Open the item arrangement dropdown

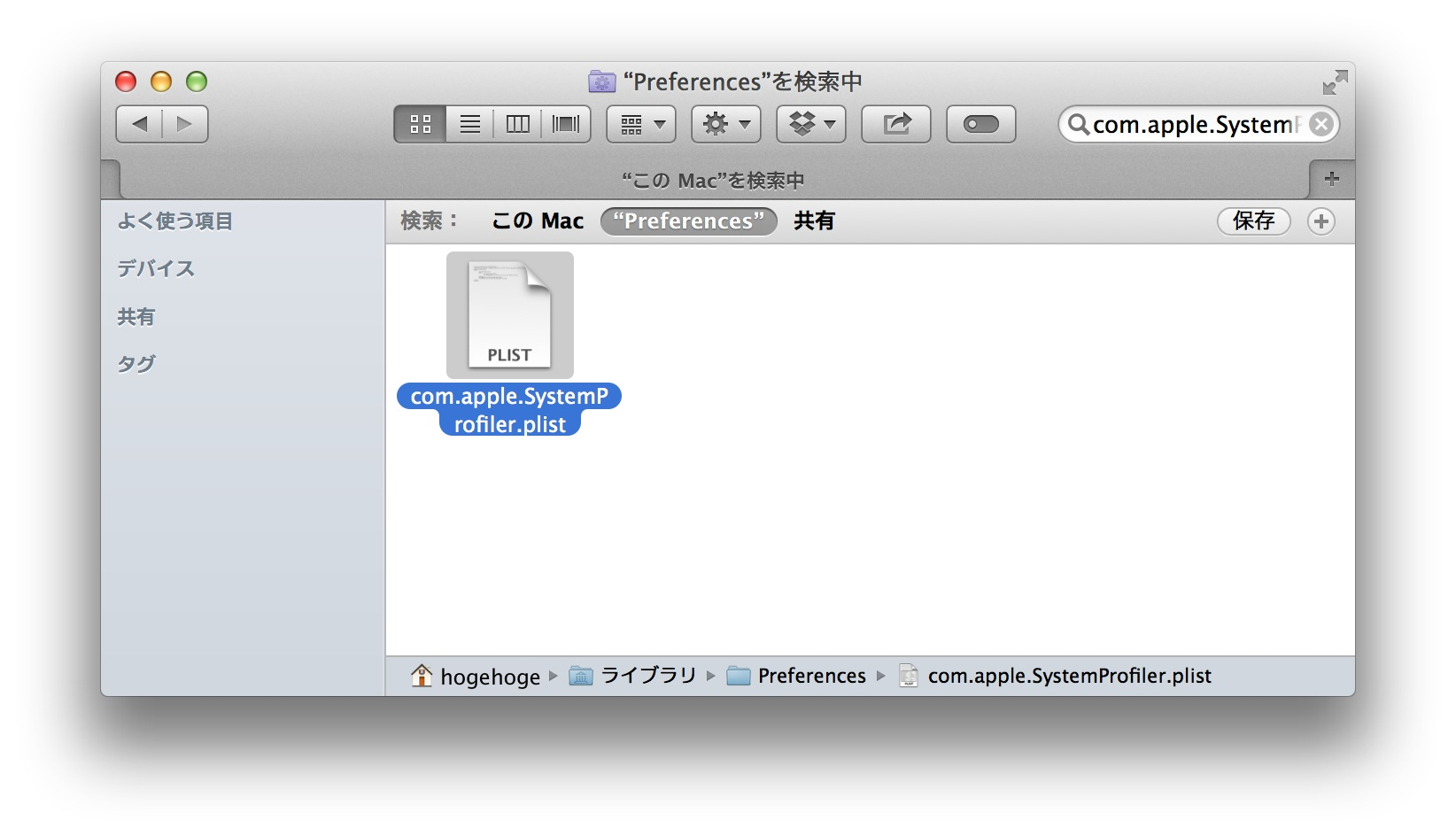tap(641, 124)
